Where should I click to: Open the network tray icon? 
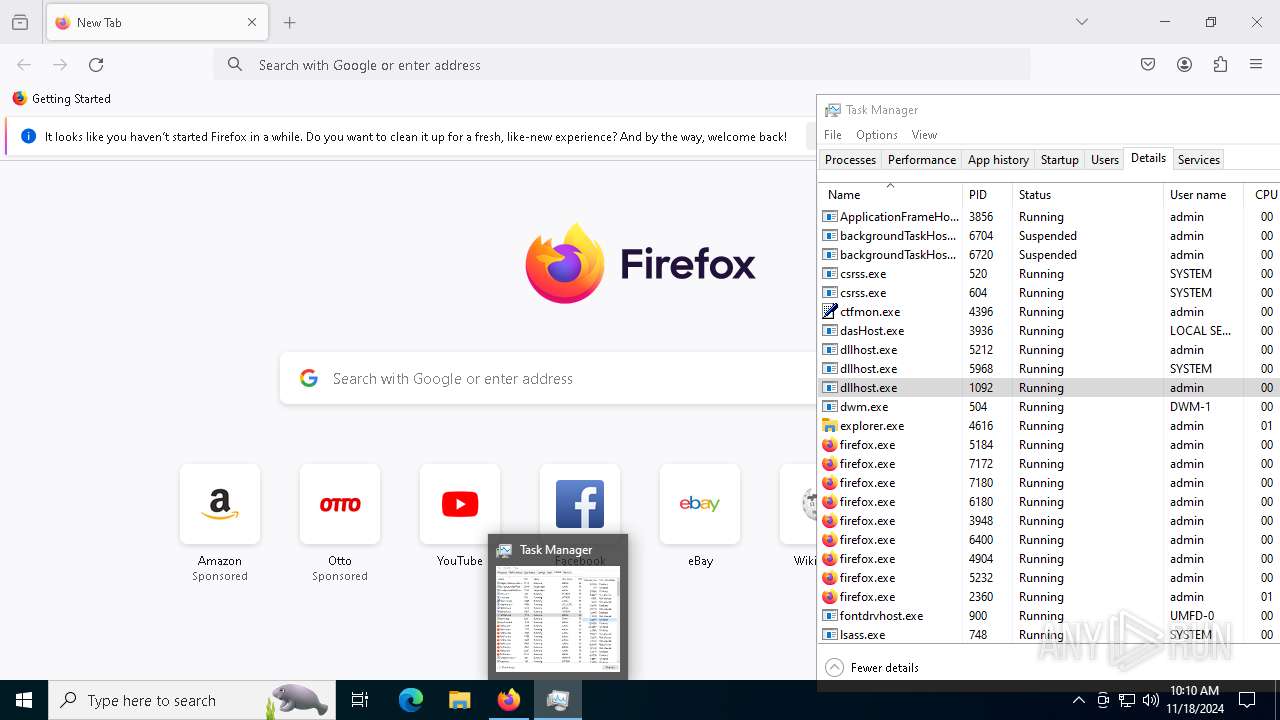point(1127,700)
